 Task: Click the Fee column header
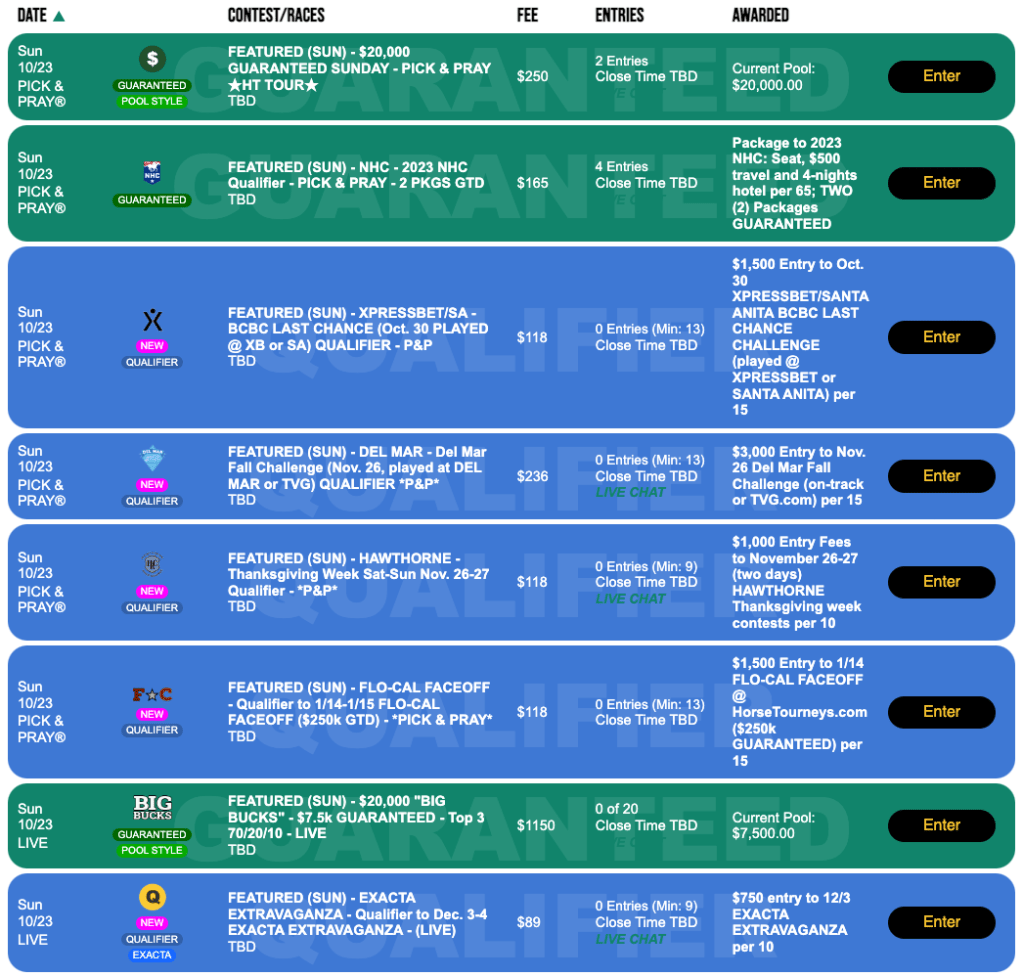click(x=528, y=16)
